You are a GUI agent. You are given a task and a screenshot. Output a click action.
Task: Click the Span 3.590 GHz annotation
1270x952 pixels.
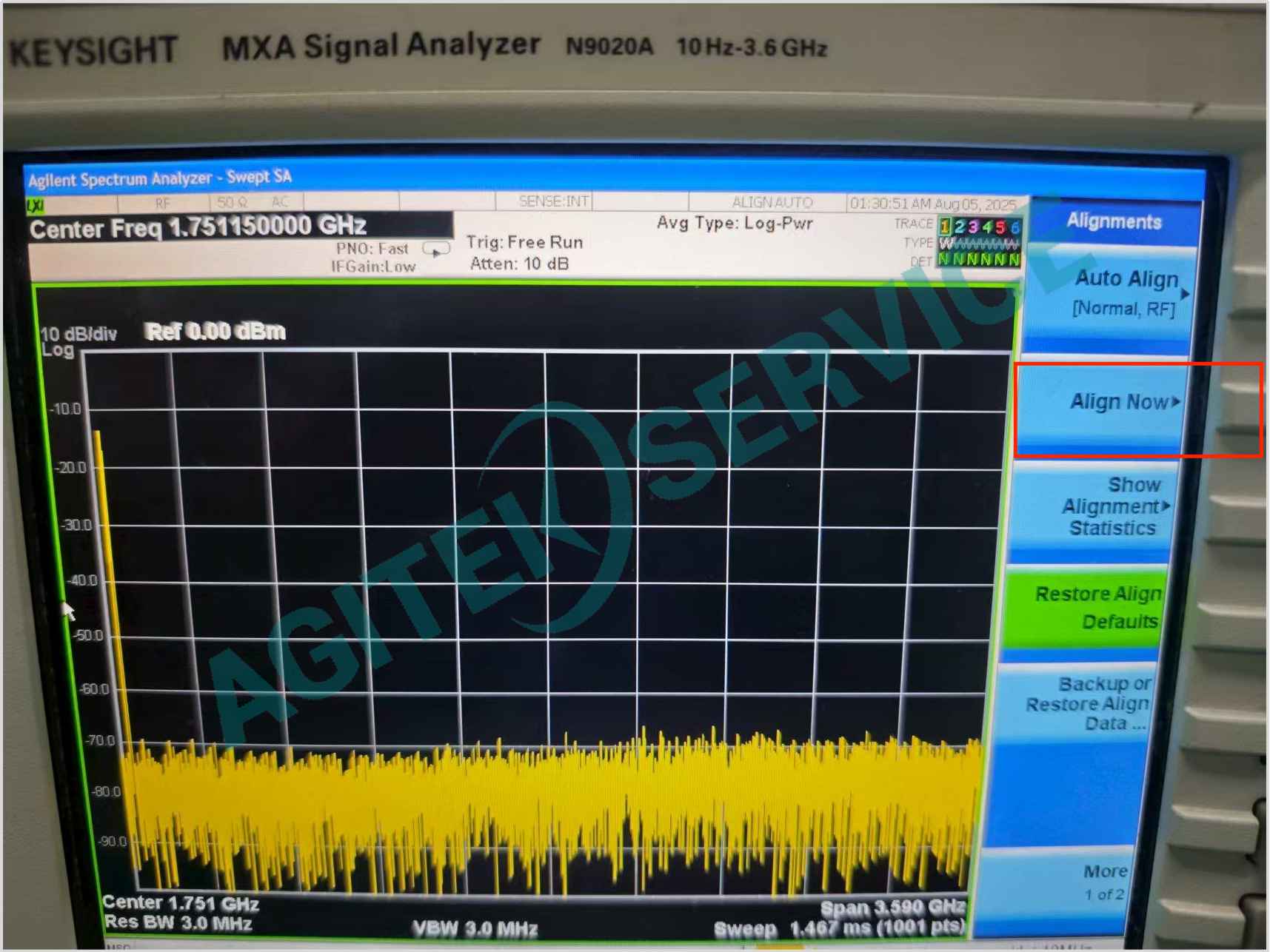pyautogui.click(x=892, y=907)
